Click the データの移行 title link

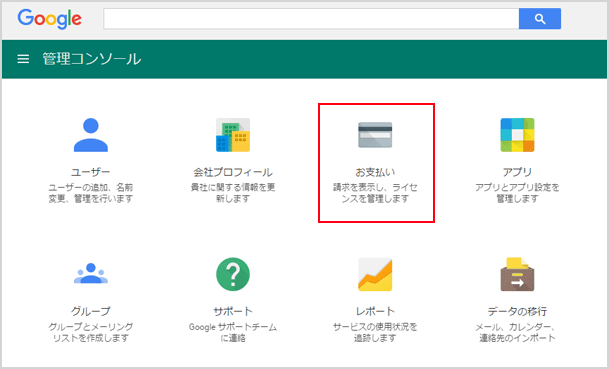click(517, 311)
